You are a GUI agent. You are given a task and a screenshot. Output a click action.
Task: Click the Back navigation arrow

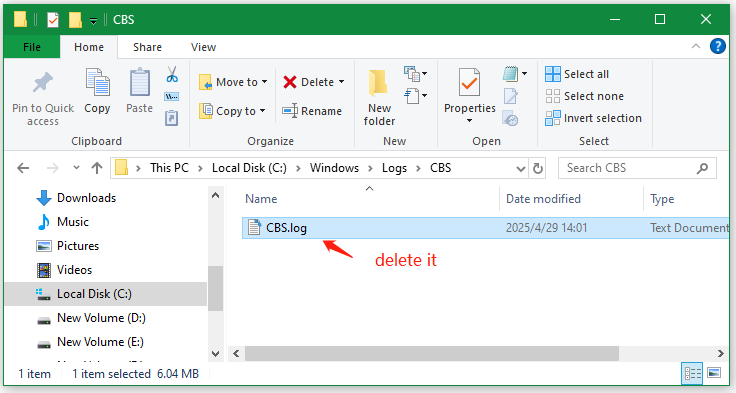click(x=23, y=168)
